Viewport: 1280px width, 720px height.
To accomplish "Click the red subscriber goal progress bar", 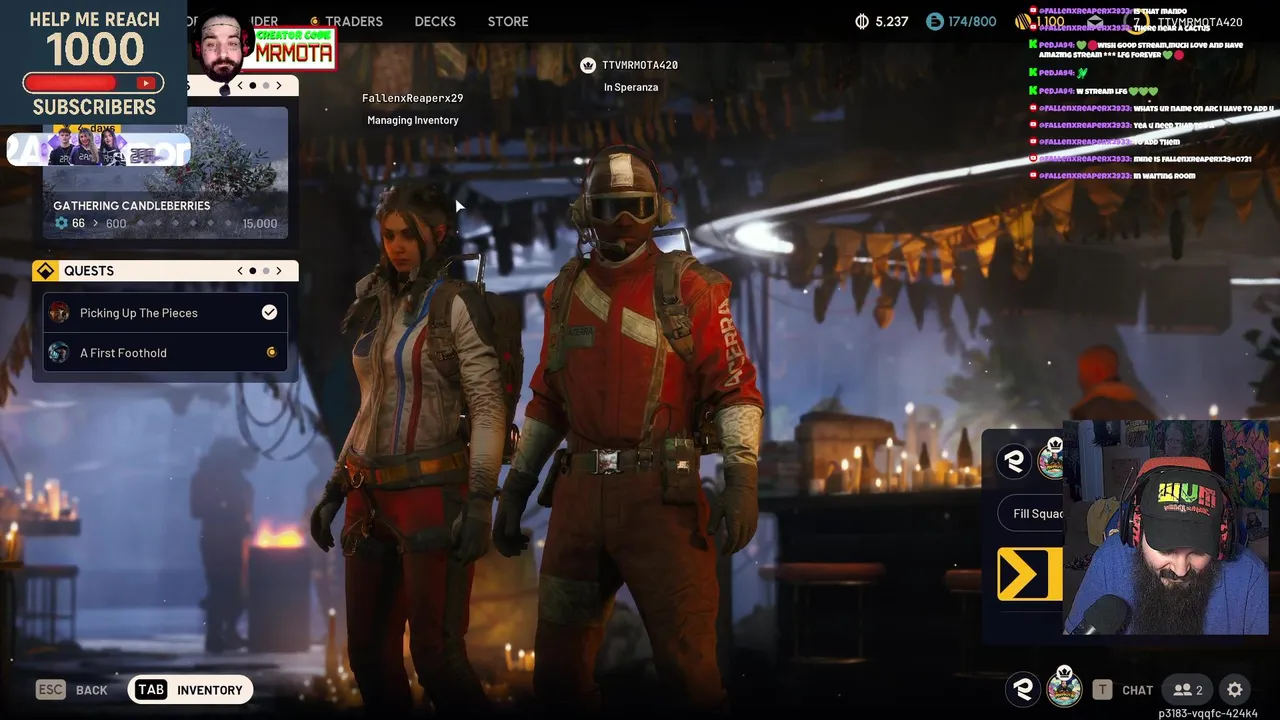I will (93, 84).
